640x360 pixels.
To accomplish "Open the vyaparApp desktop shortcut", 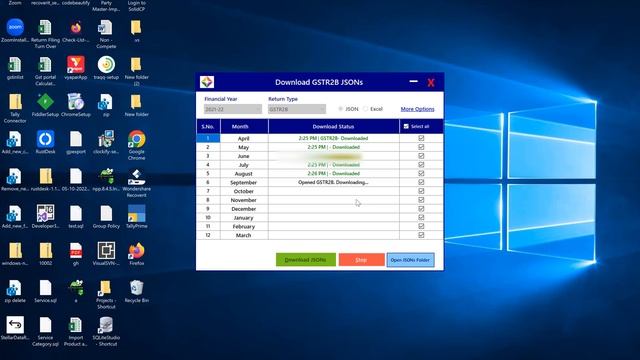I will tap(76, 64).
